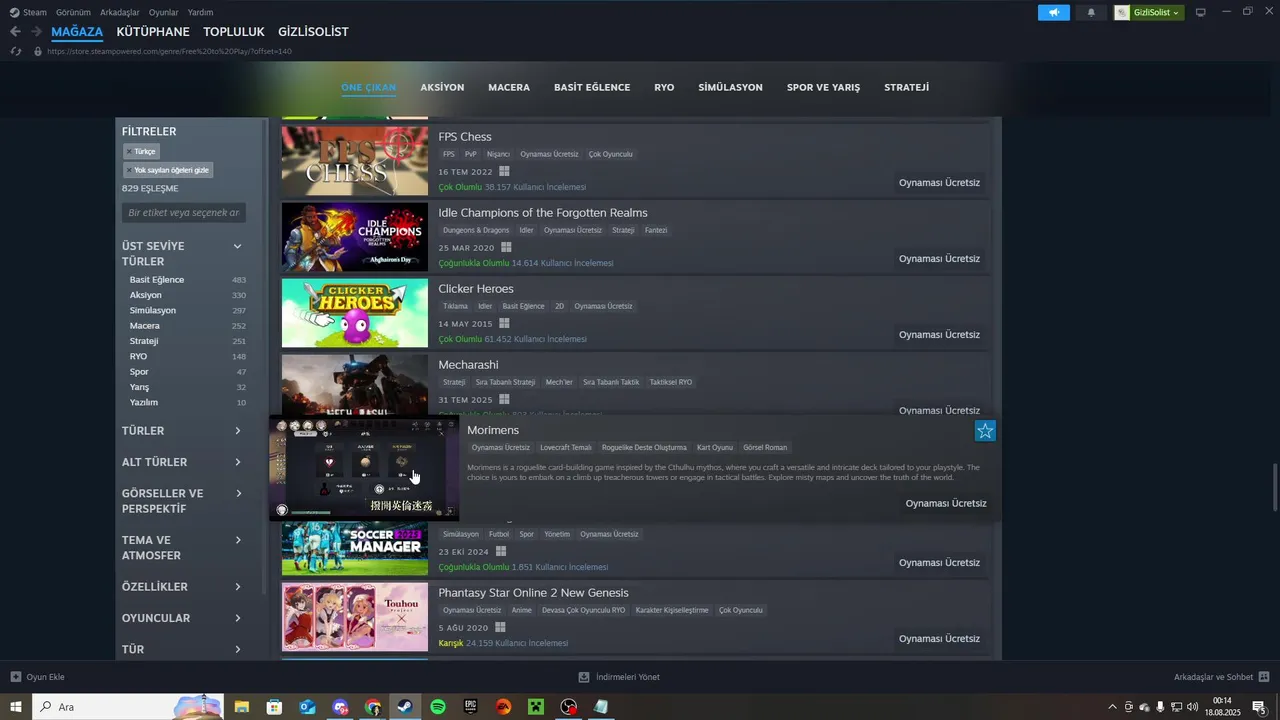Open the FPS Chess game title
1280x720 pixels.
(465, 137)
